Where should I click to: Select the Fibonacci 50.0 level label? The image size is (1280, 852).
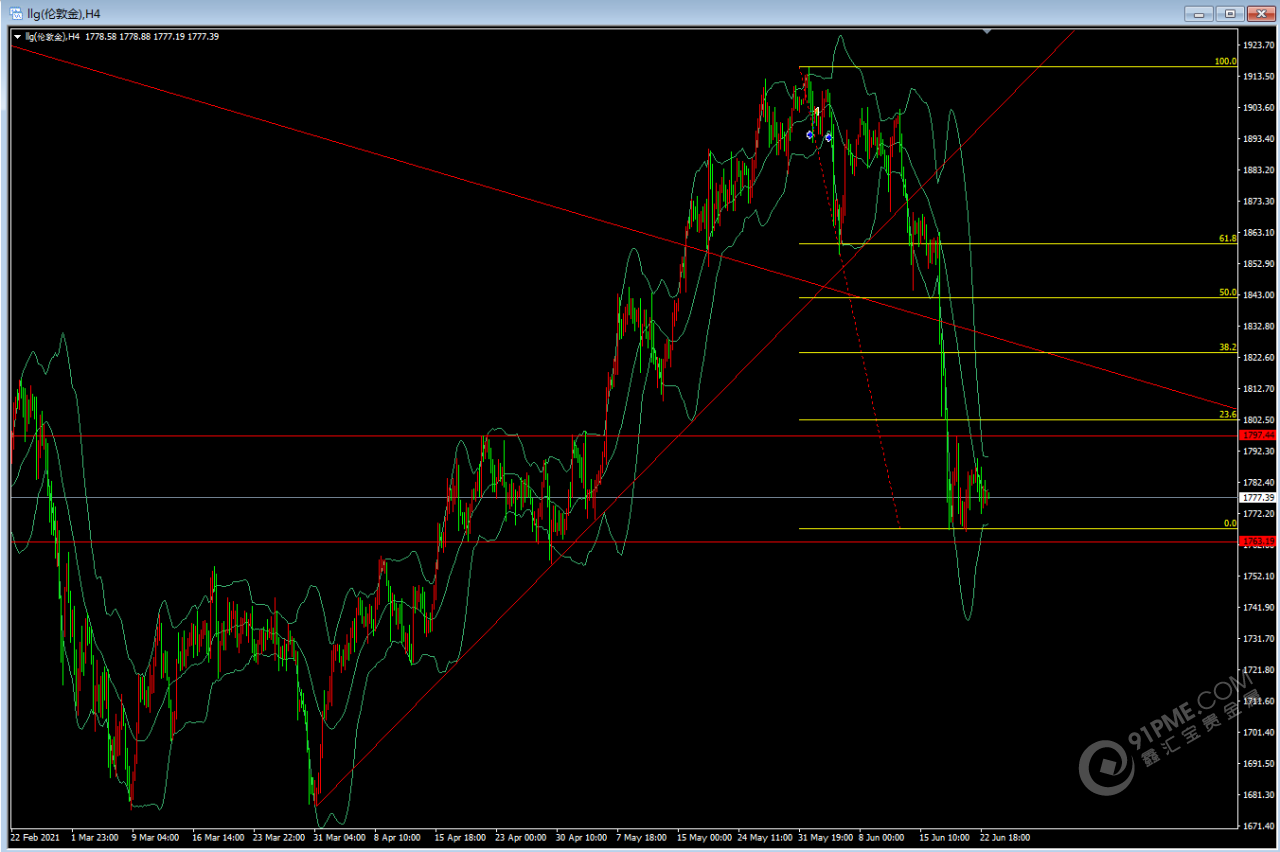point(1227,293)
